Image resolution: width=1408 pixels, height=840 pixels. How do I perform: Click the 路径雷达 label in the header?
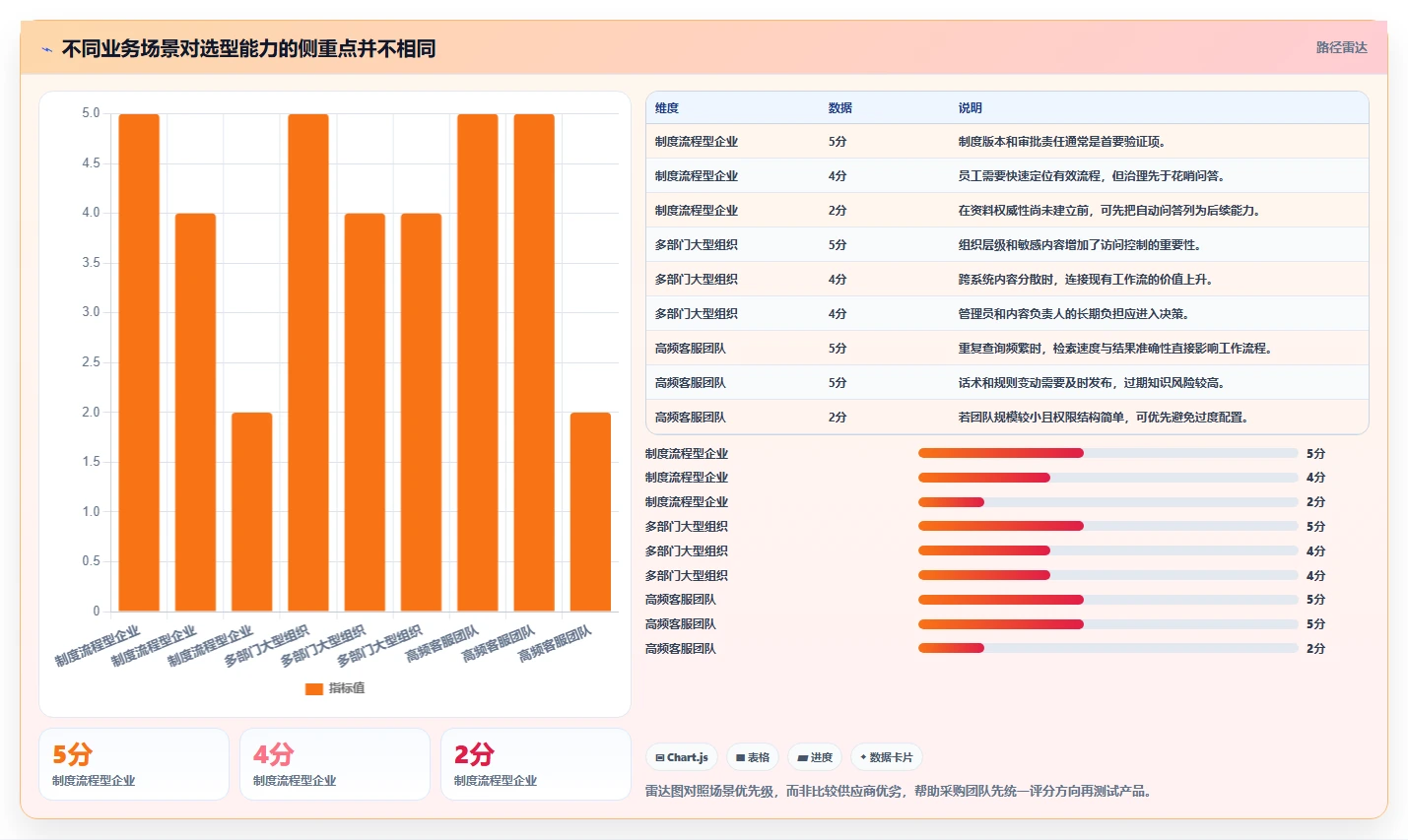click(x=1341, y=47)
